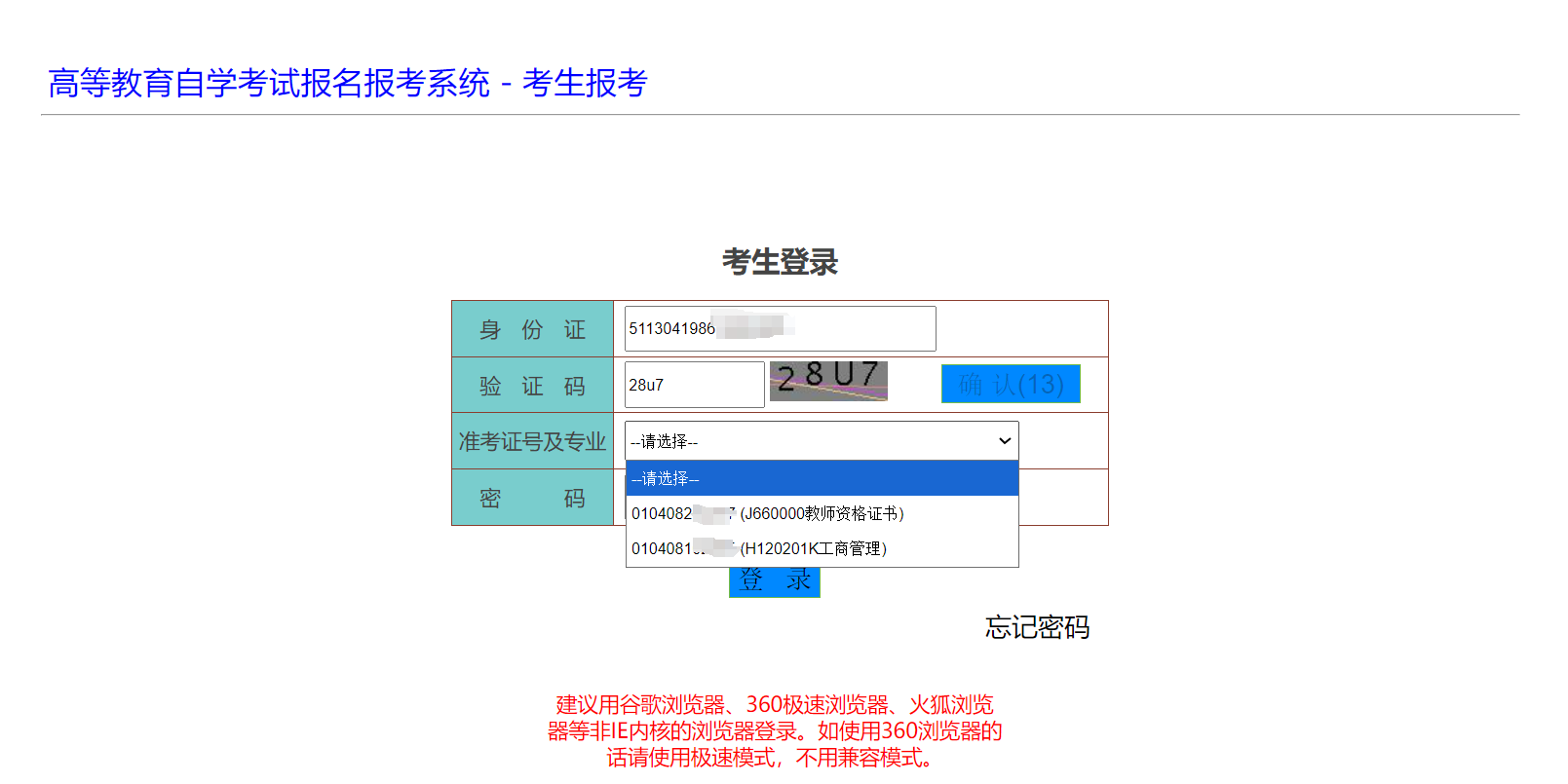Image resolution: width=1568 pixels, height=784 pixels.
Task: Click the 准考证号及专业 label cell
Action: 532,442
